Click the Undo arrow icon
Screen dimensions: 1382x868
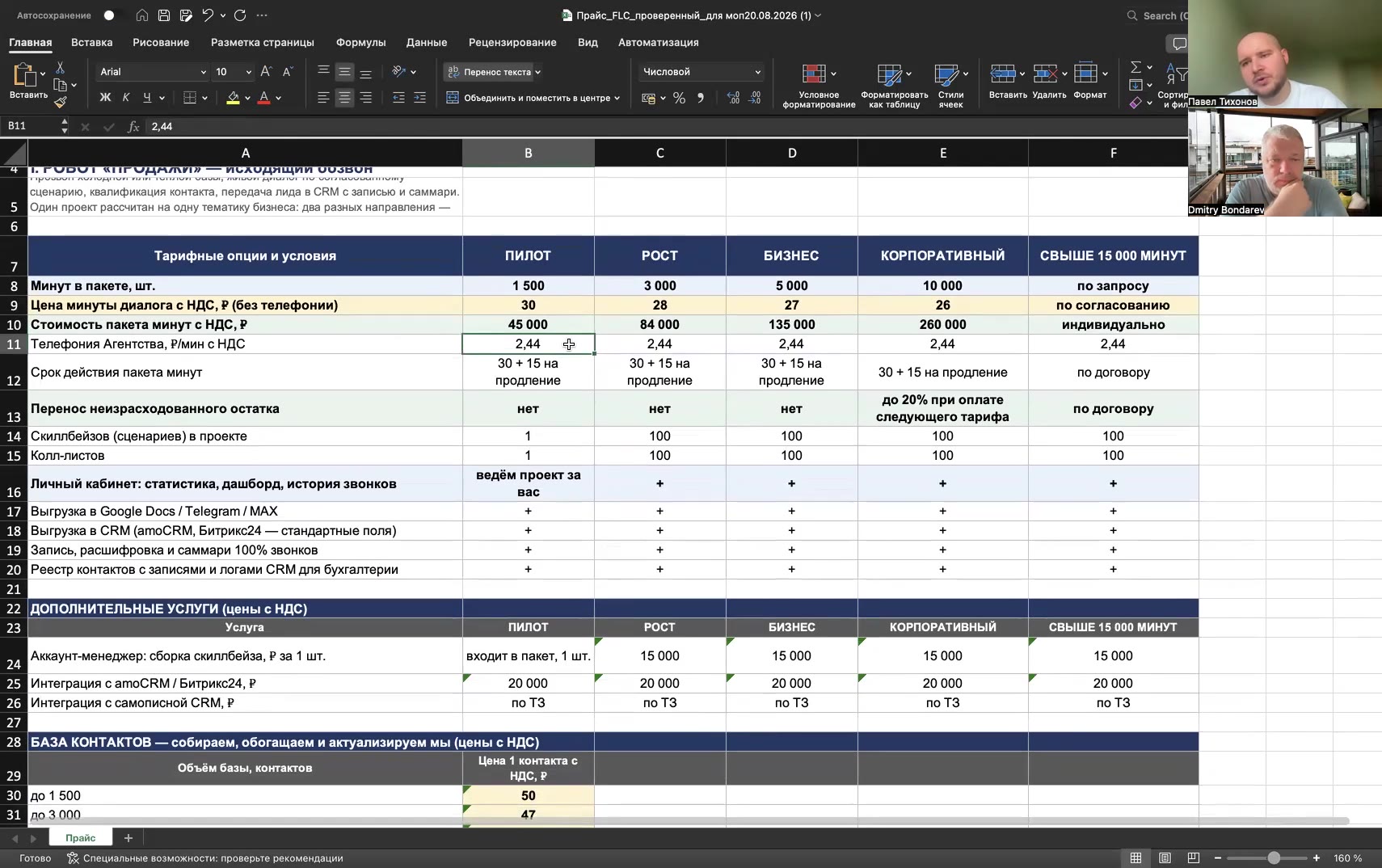pos(208,15)
